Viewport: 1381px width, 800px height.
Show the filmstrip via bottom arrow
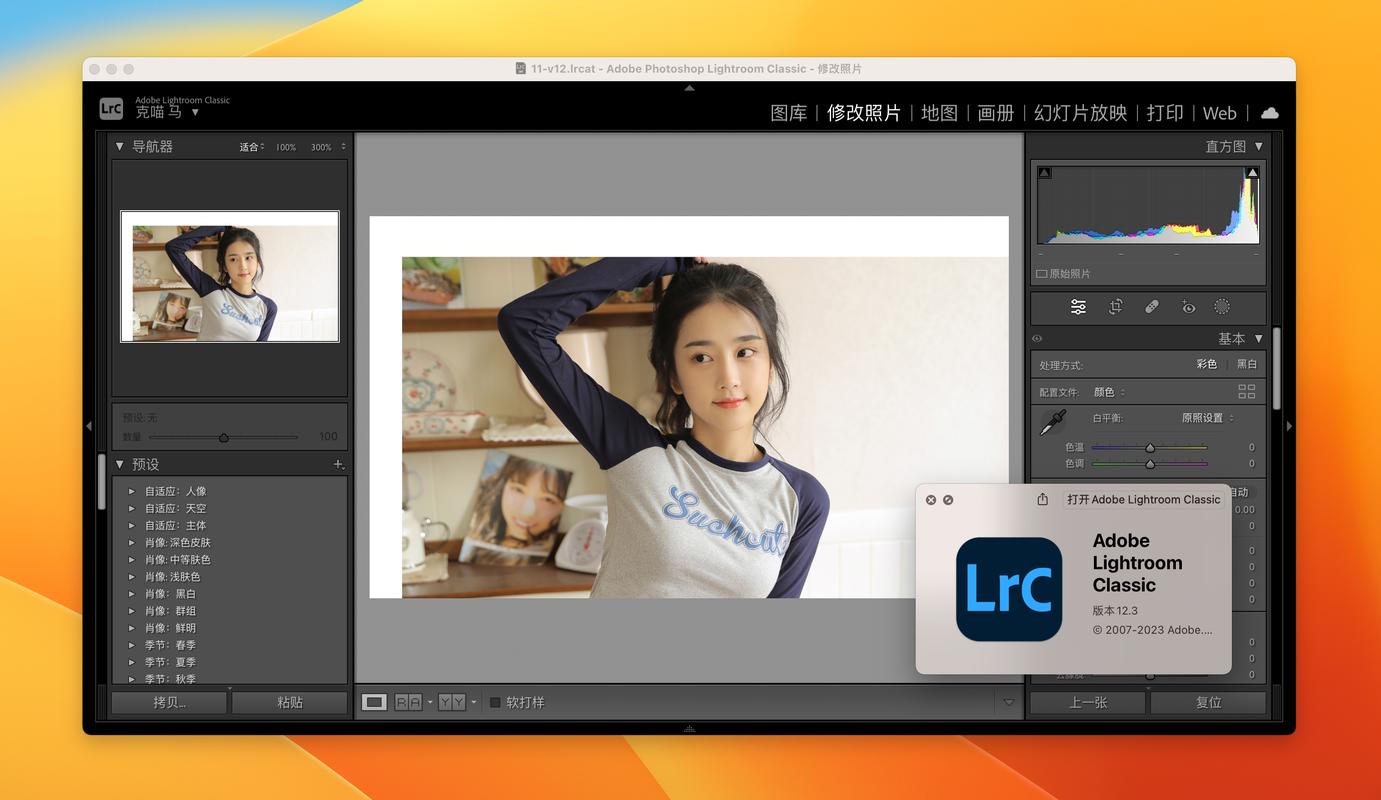pyautogui.click(x=689, y=728)
